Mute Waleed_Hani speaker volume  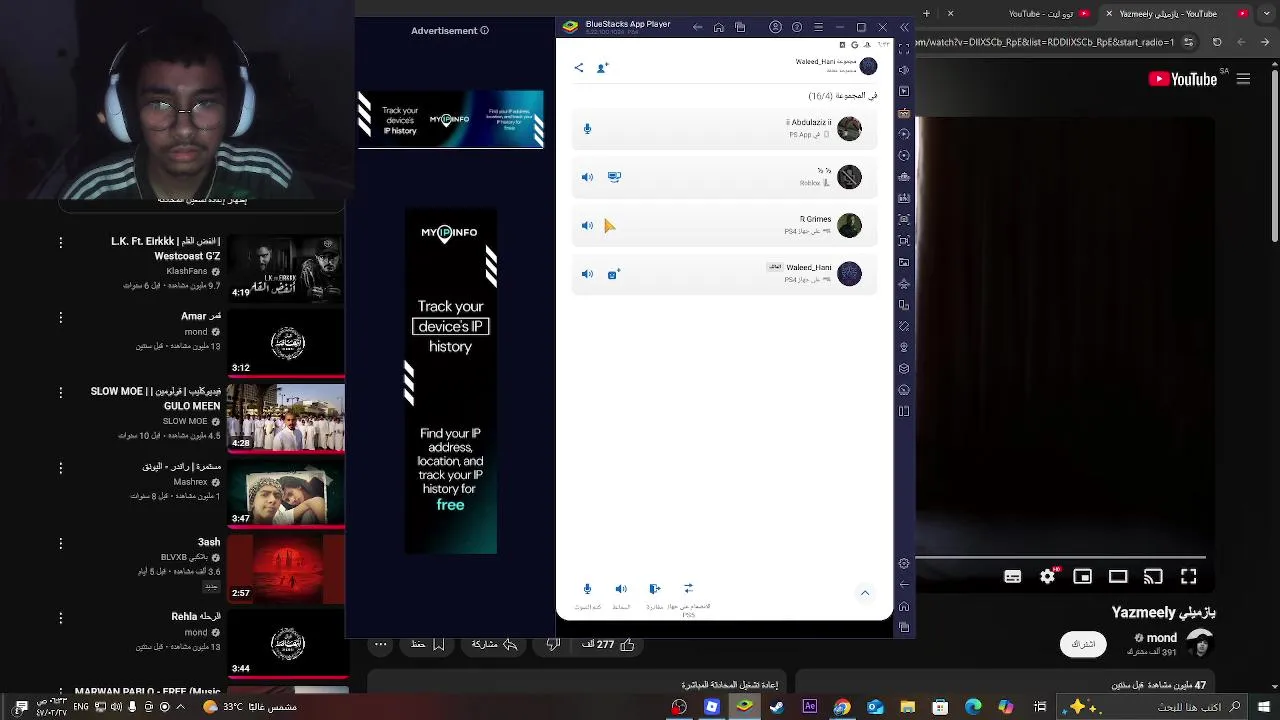click(587, 274)
